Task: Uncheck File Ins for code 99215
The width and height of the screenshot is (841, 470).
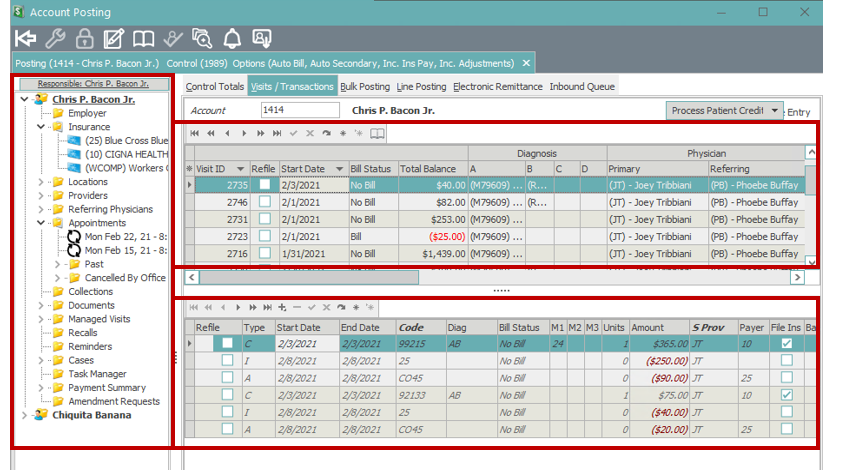Action: coord(786,343)
